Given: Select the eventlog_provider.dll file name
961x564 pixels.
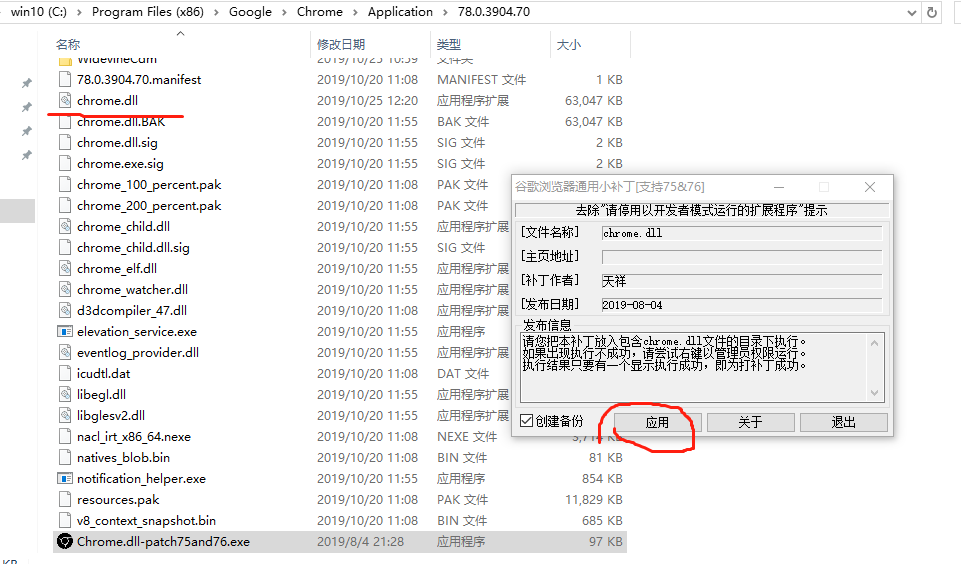Looking at the screenshot, I should [138, 352].
